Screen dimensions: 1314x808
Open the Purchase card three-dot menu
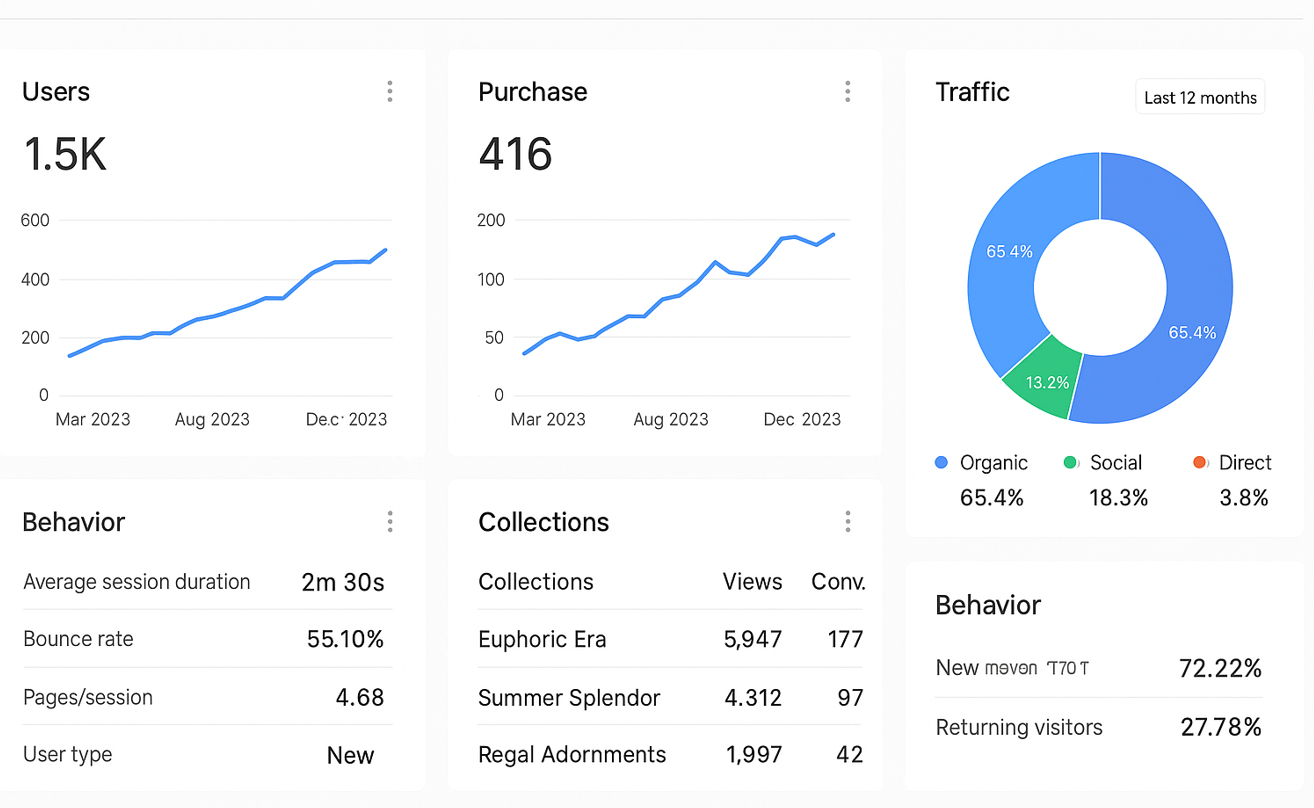(x=847, y=92)
